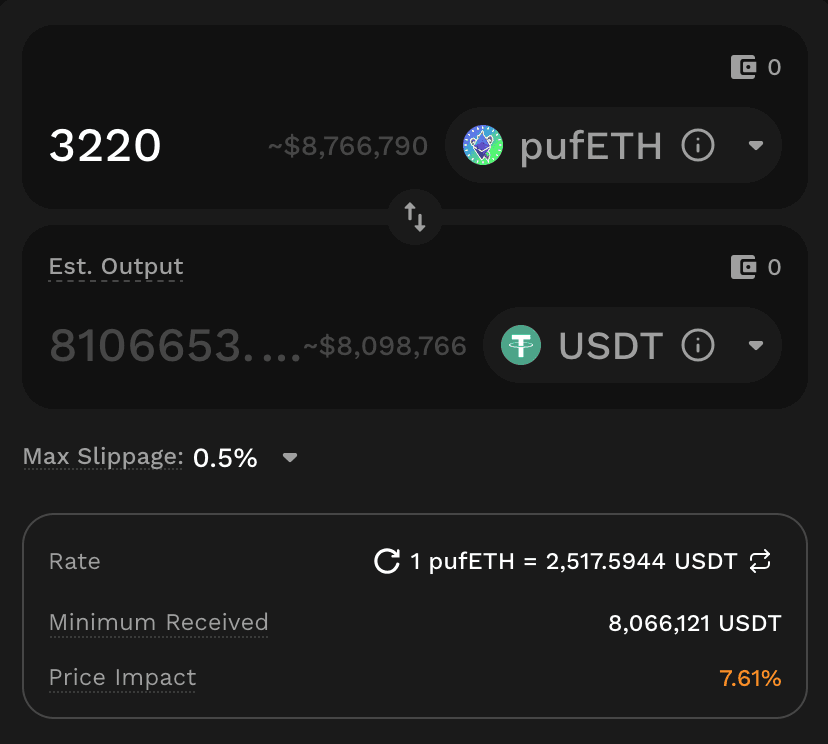Expand the pufETH token selector arrow
828x744 pixels.
tap(756, 147)
